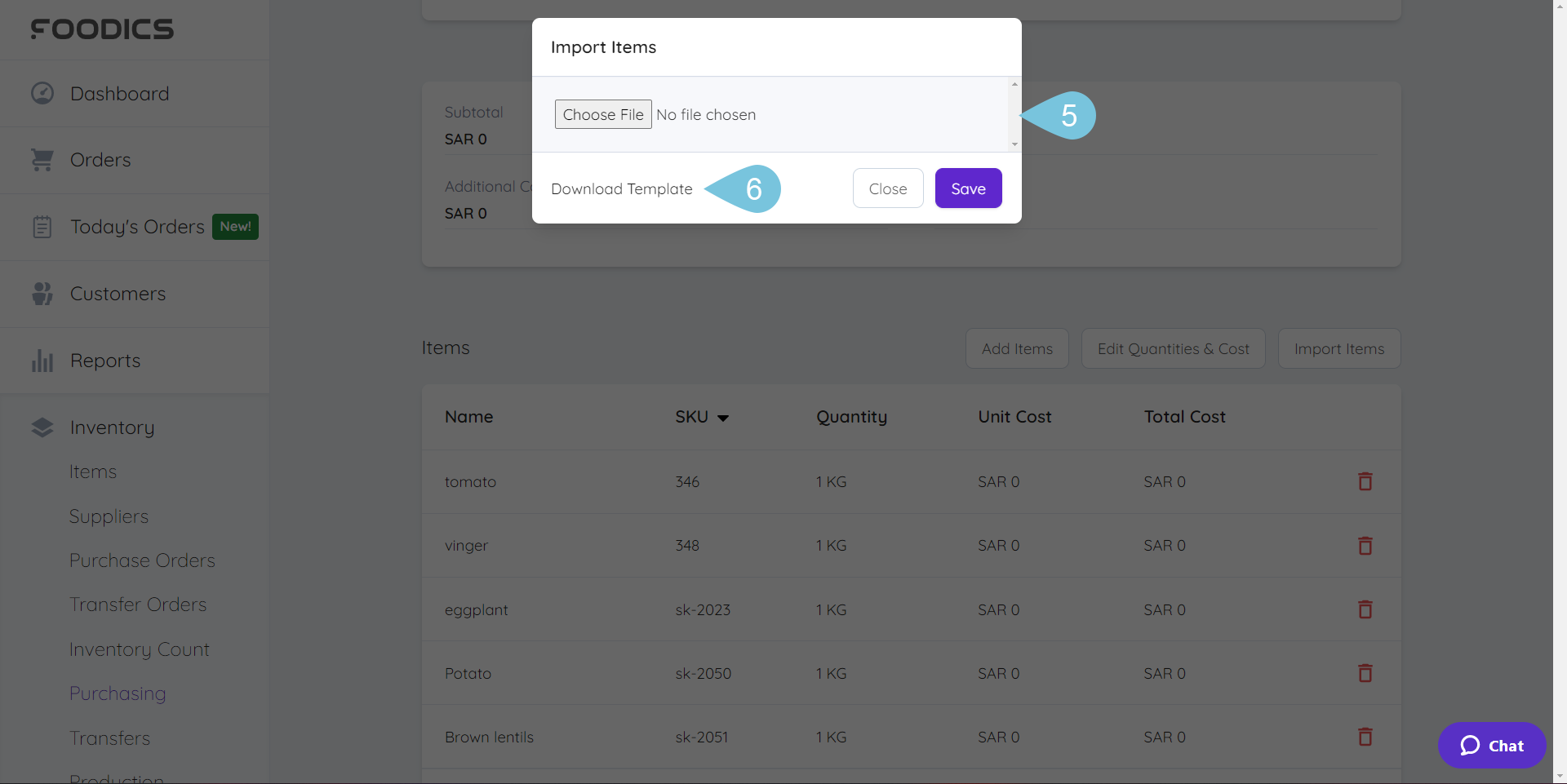Click the Inventory layers icon
The width and height of the screenshot is (1567, 784).
point(42,427)
